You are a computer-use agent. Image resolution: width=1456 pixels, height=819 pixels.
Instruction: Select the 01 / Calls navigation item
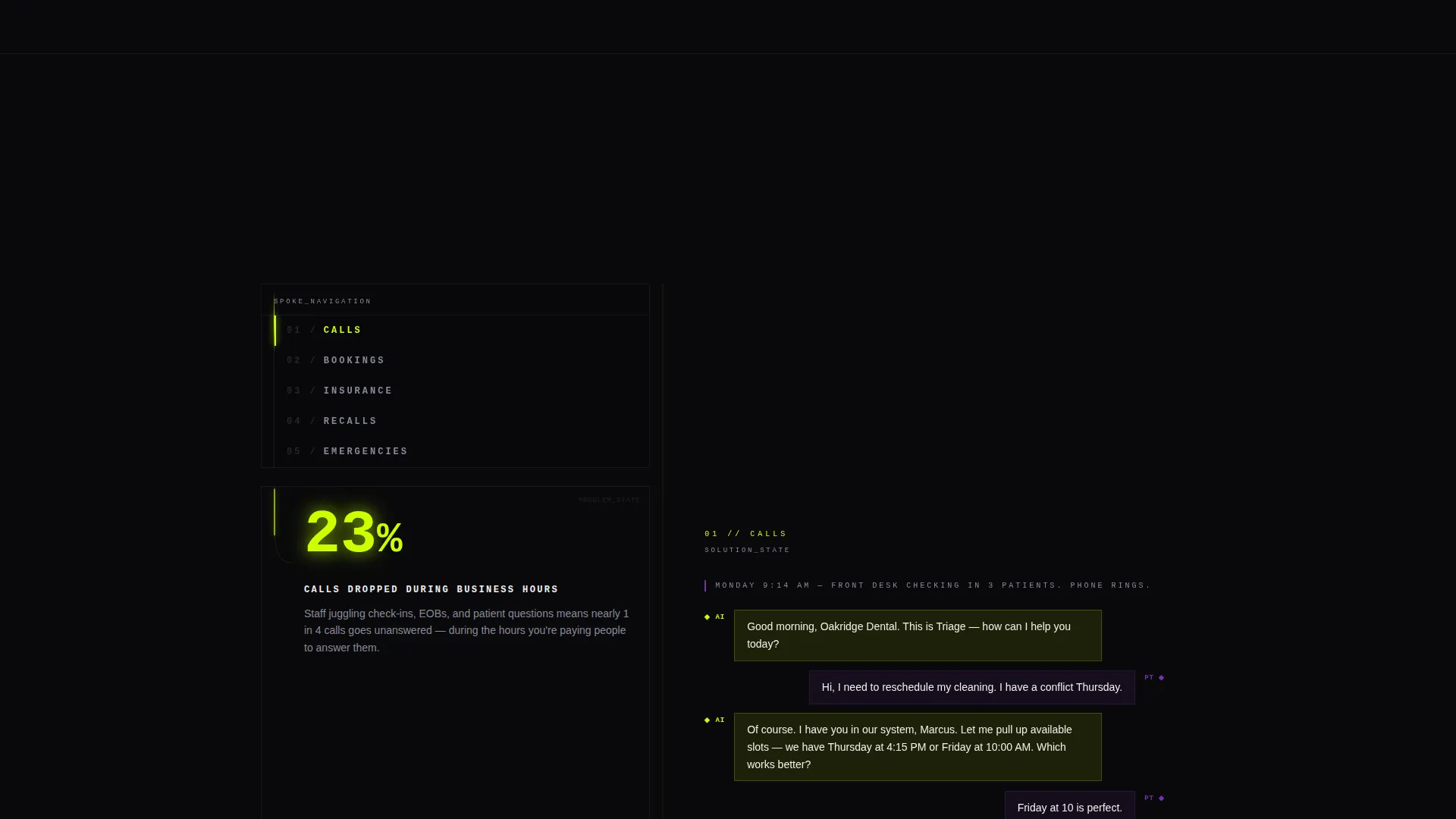(x=462, y=331)
